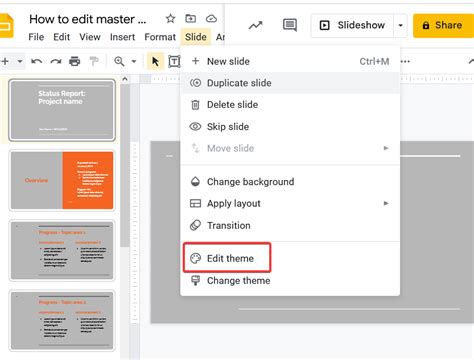Choose Duplicate slide
The height and width of the screenshot is (360, 474).
click(290, 83)
